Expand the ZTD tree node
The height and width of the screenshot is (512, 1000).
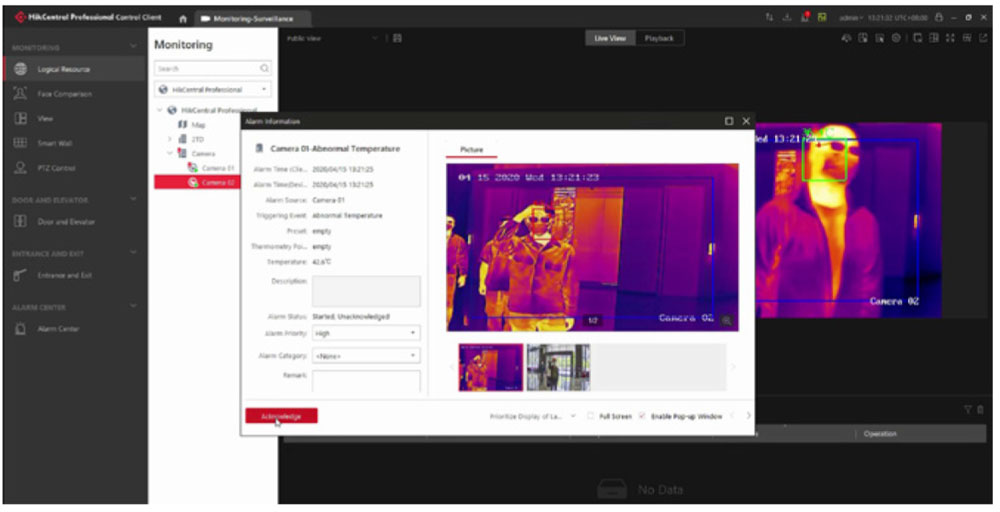click(x=170, y=139)
